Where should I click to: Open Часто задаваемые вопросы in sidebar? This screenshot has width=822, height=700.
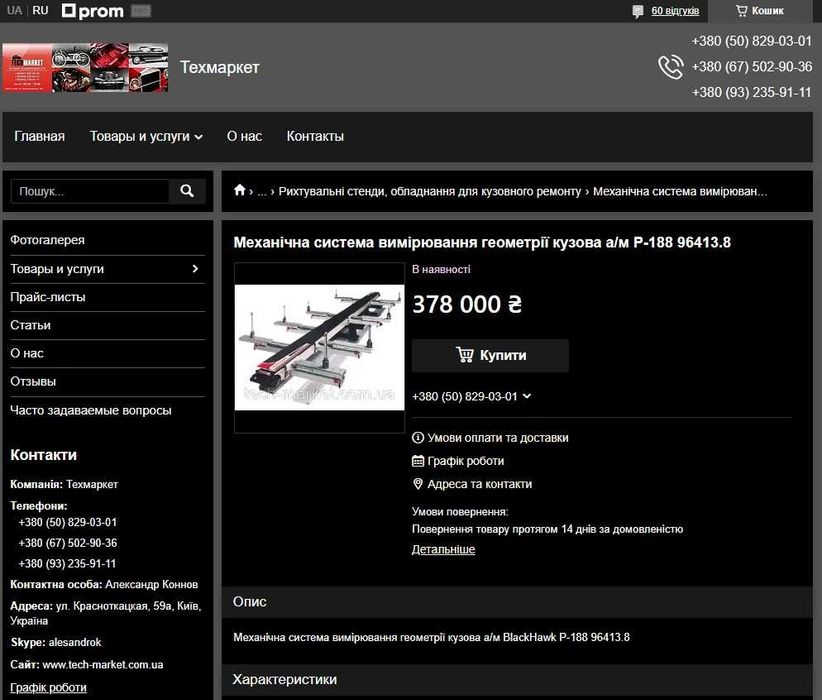(x=91, y=410)
